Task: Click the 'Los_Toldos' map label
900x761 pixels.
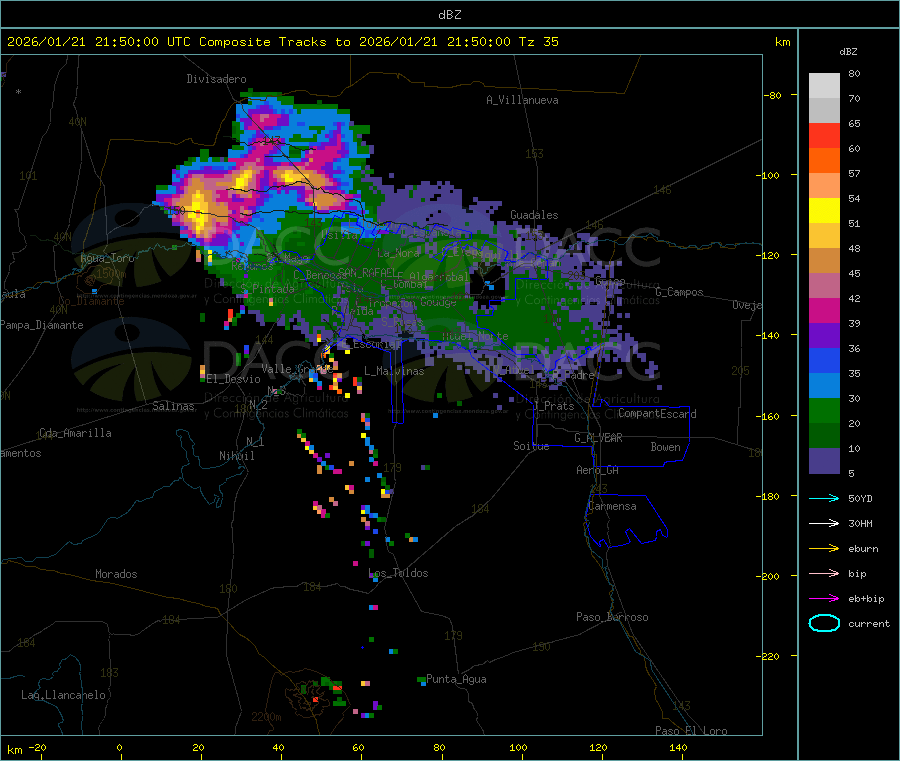Action: (x=398, y=573)
